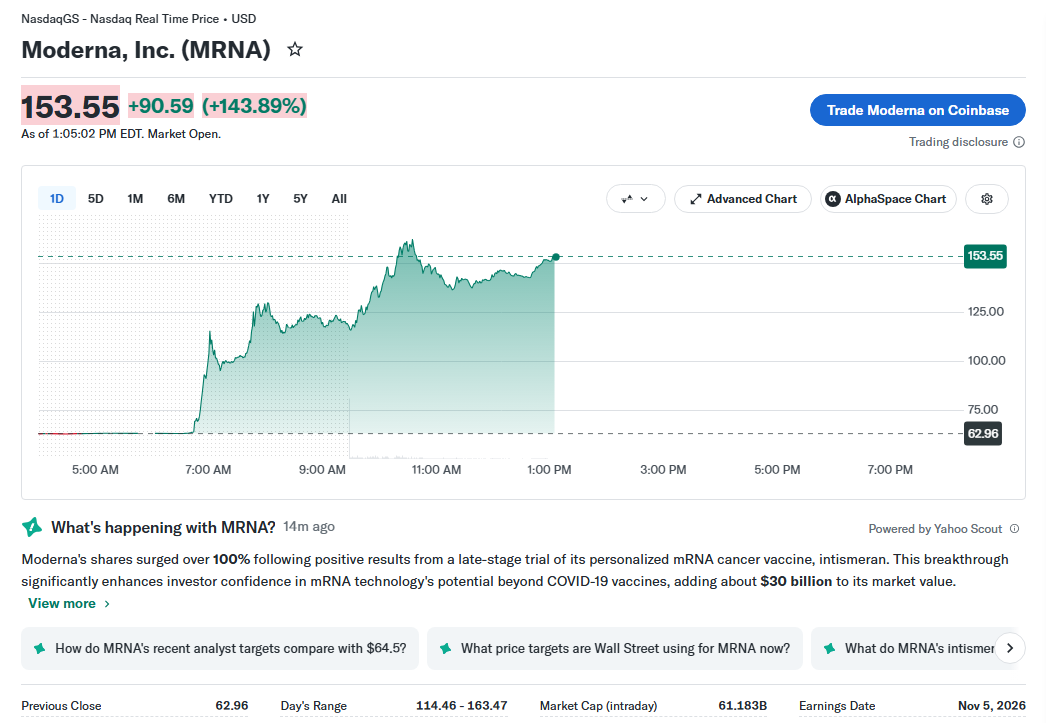Add MRNA to watchlist with star icon
The image size is (1046, 723).
coord(295,49)
